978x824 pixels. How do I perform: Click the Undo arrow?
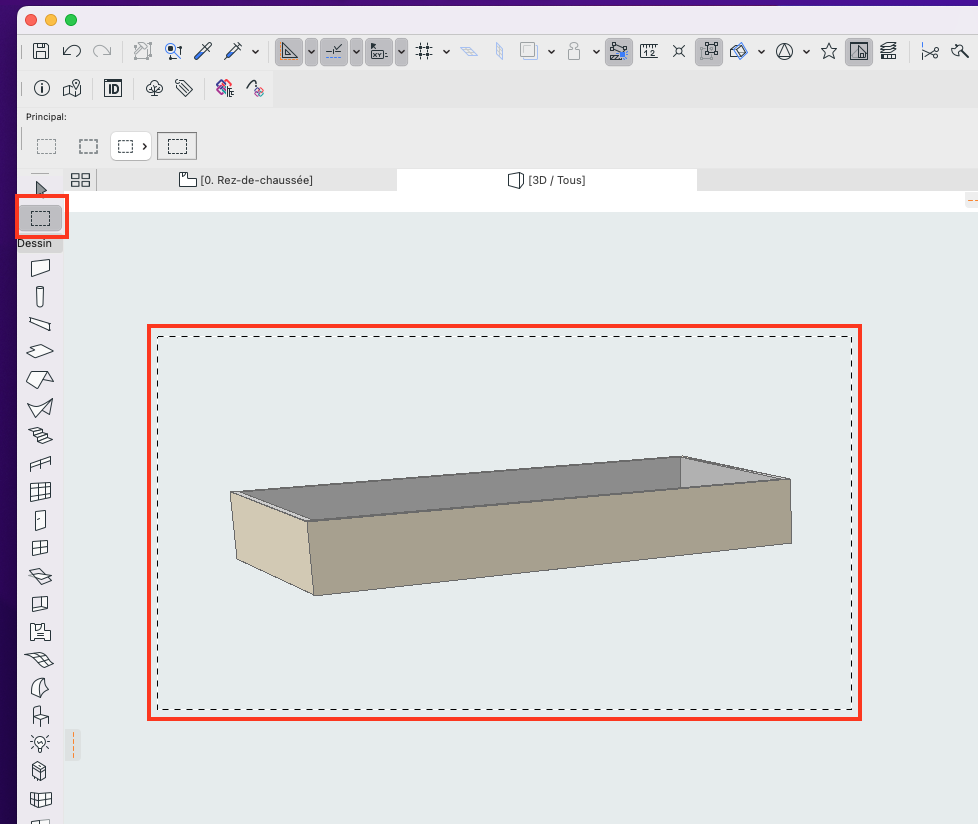pos(72,51)
